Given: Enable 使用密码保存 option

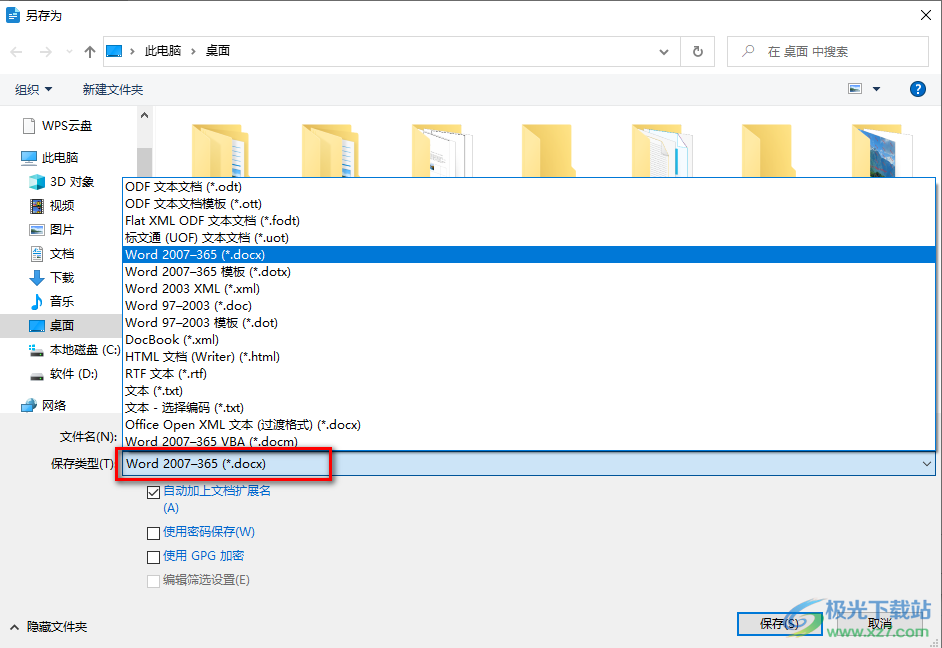Looking at the screenshot, I should [x=154, y=532].
